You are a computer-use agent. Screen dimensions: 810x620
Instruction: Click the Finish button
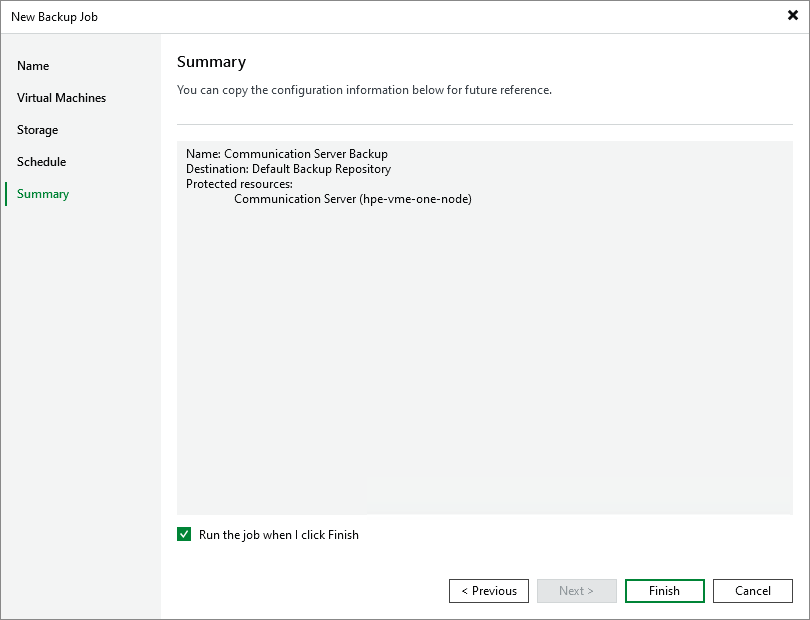[x=664, y=590]
